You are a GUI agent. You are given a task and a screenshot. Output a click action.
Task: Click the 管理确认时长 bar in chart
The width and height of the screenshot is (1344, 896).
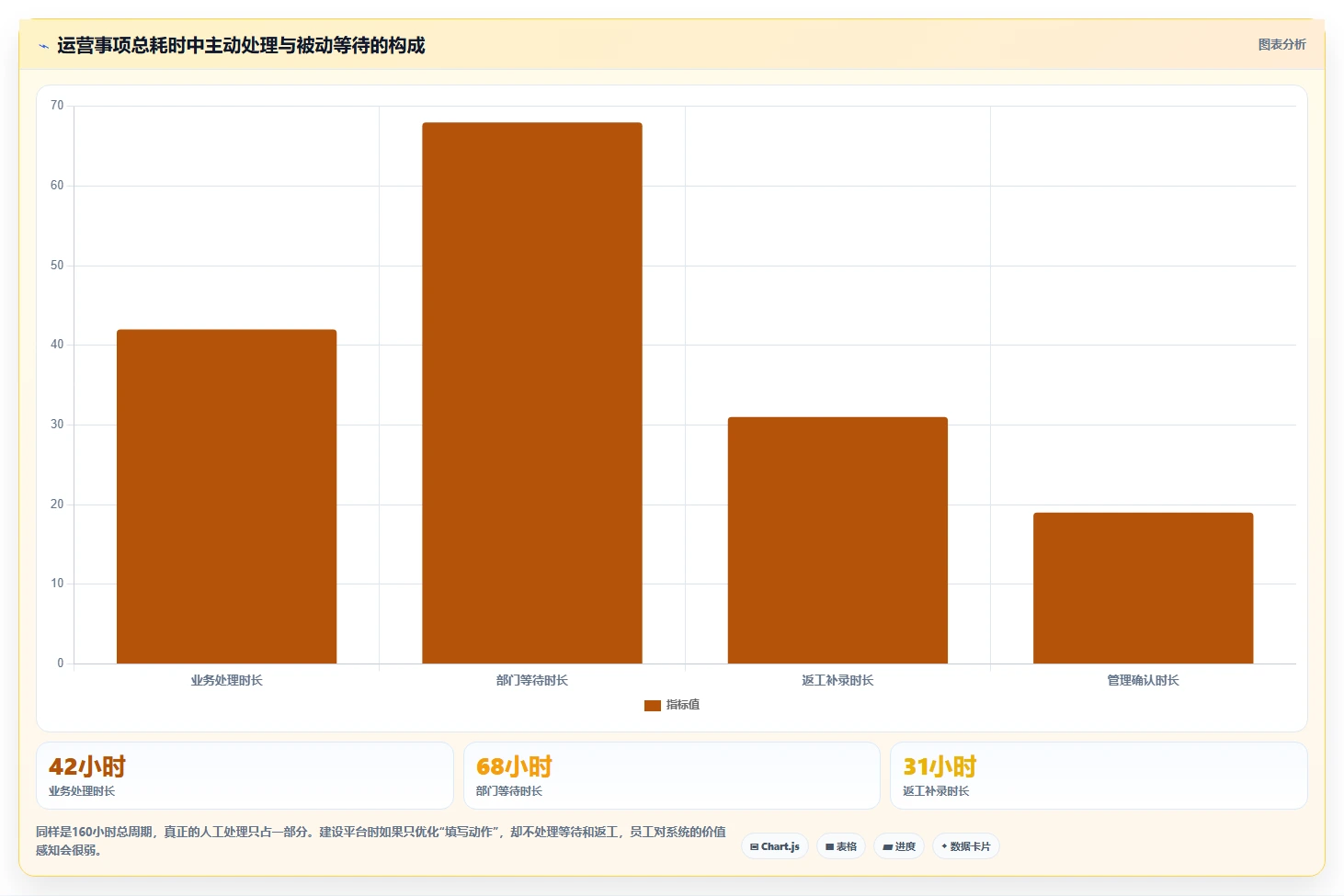pyautogui.click(x=1143, y=588)
